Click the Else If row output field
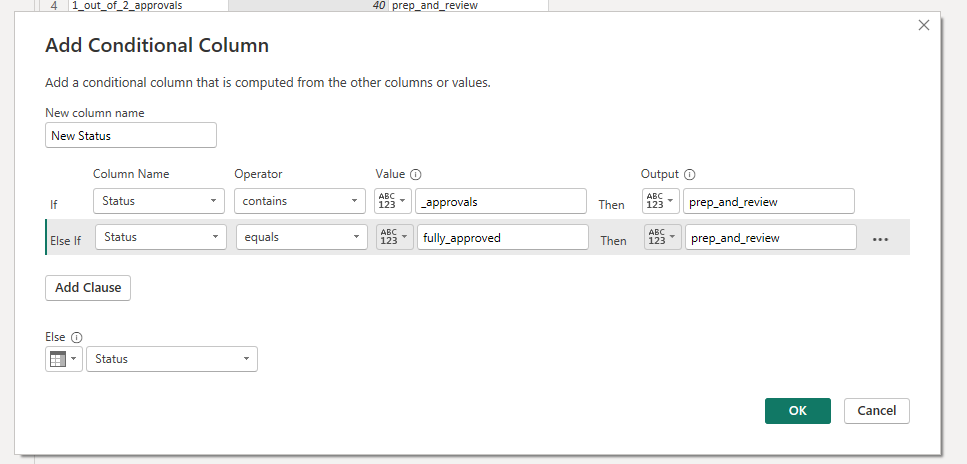Screen dimensions: 967x464 [771, 237]
